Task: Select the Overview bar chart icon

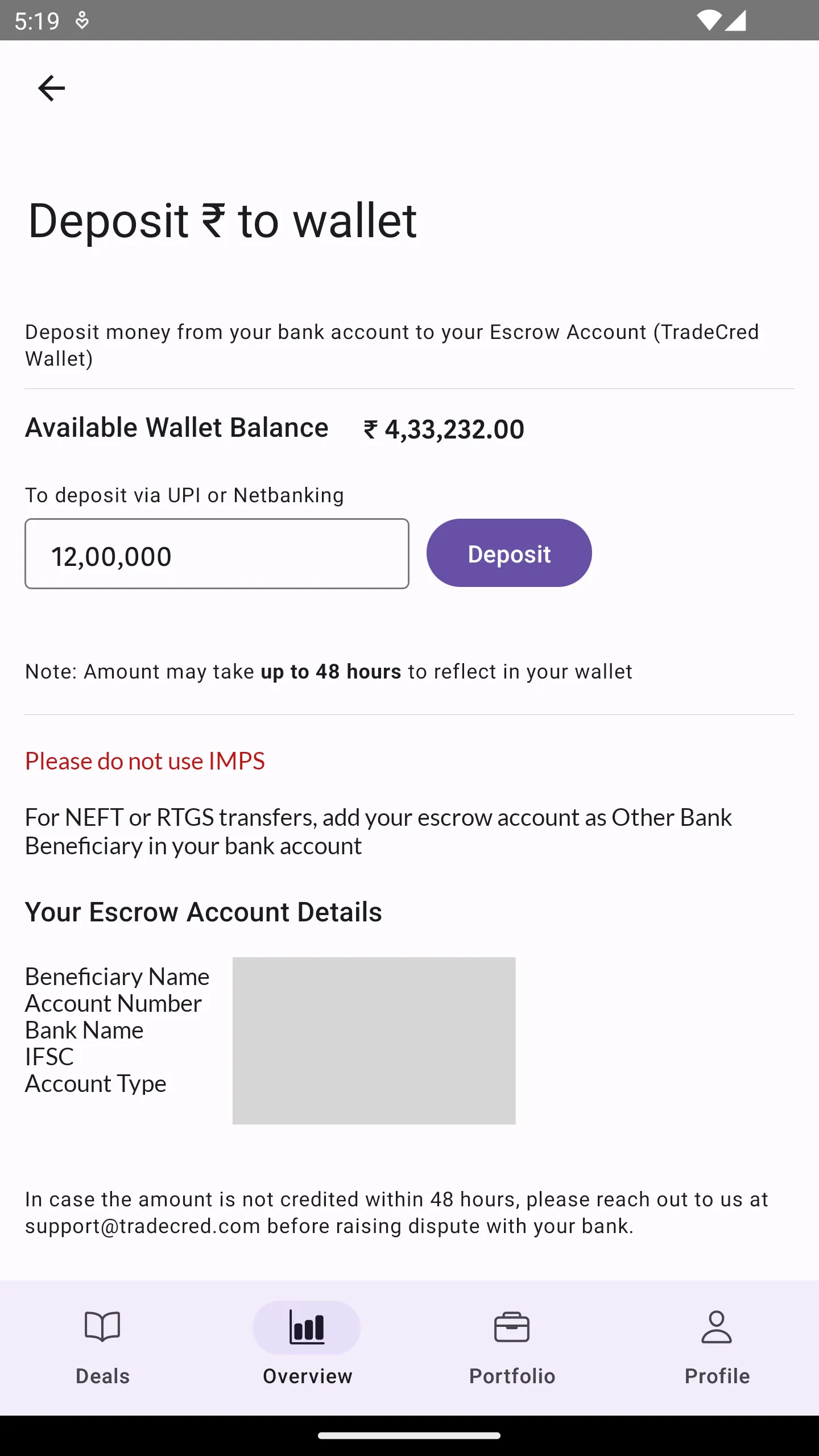Action: 307,1327
